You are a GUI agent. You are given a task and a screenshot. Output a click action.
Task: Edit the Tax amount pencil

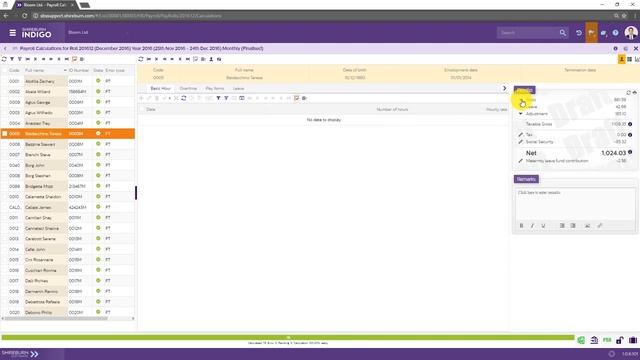coord(520,135)
